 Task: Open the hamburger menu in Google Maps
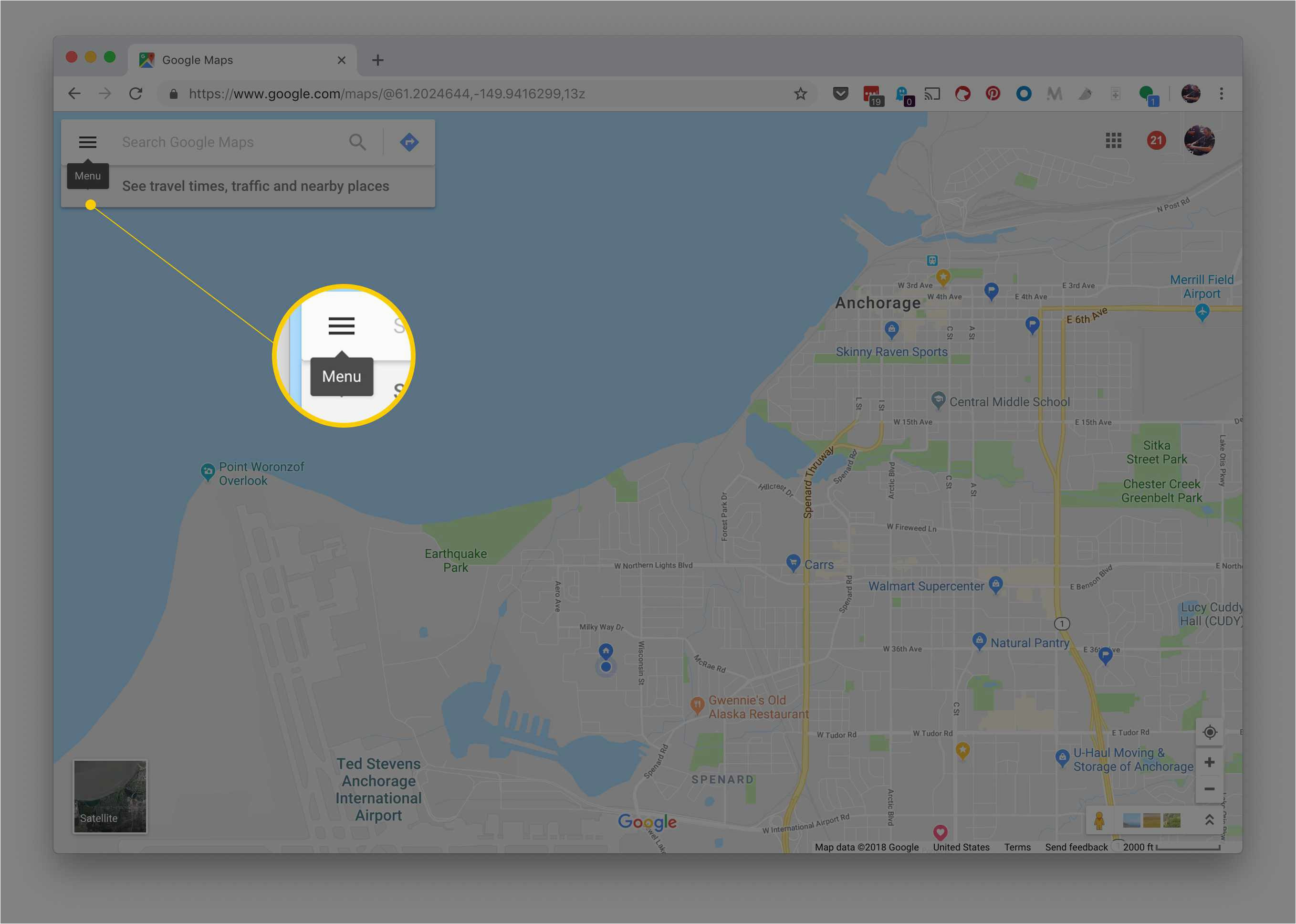click(x=88, y=142)
